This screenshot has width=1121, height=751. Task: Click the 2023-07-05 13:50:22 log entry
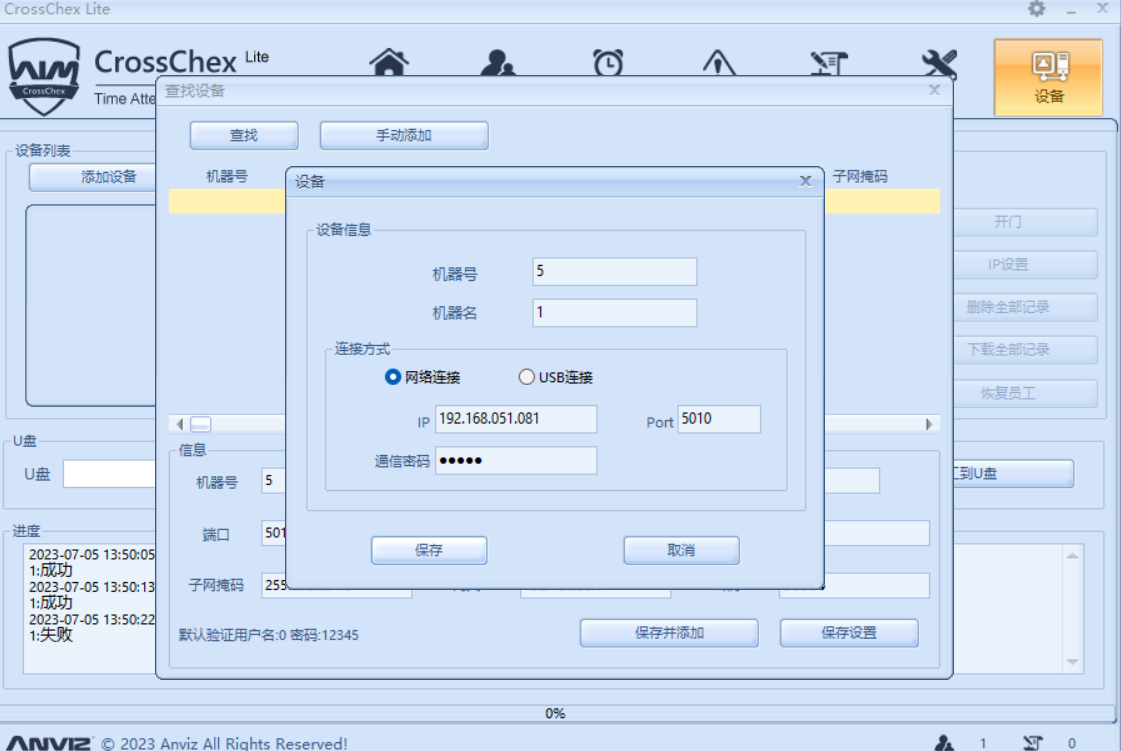pos(92,619)
